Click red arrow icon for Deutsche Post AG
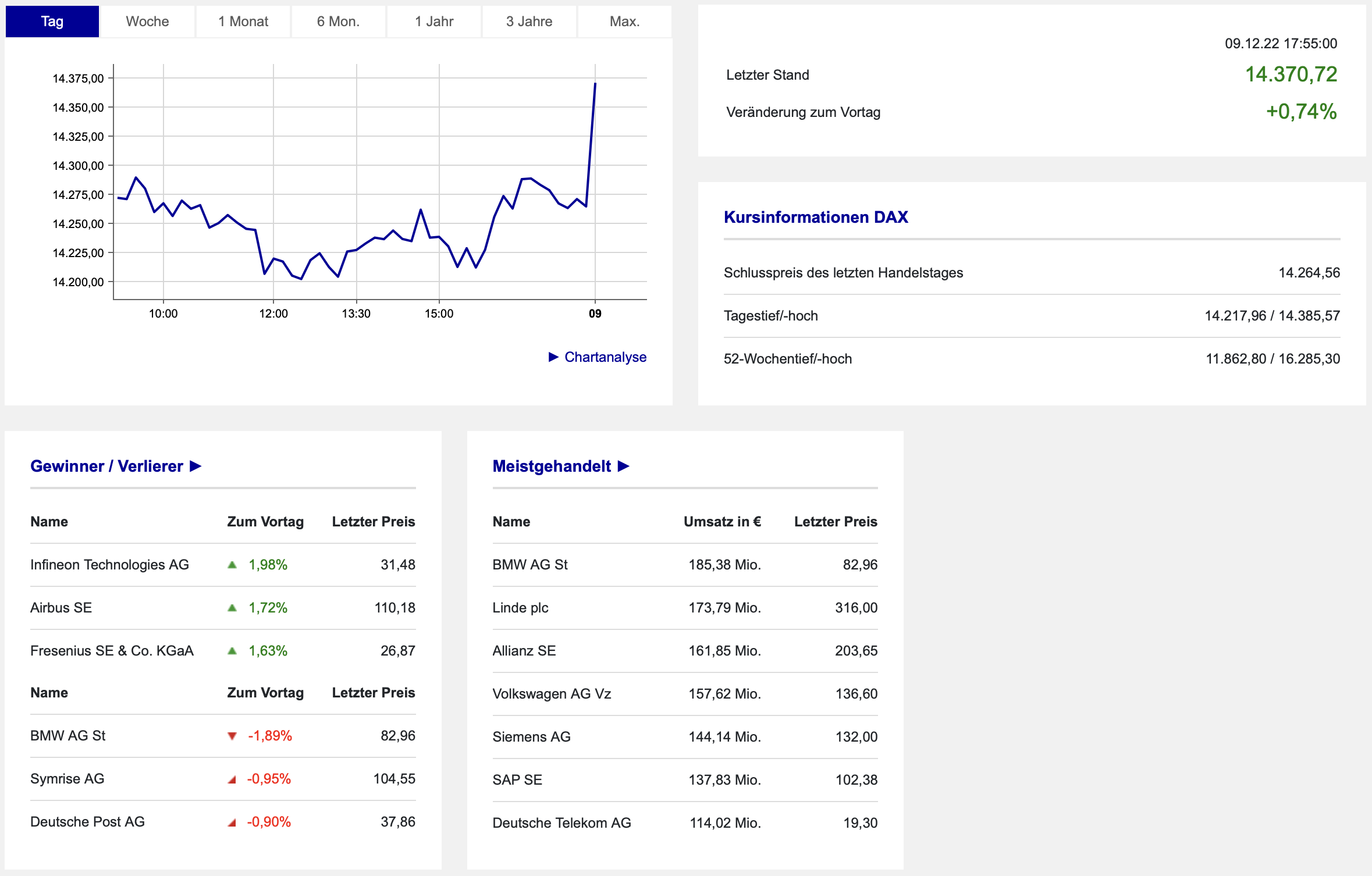The width and height of the screenshot is (1372, 876). click(x=232, y=822)
